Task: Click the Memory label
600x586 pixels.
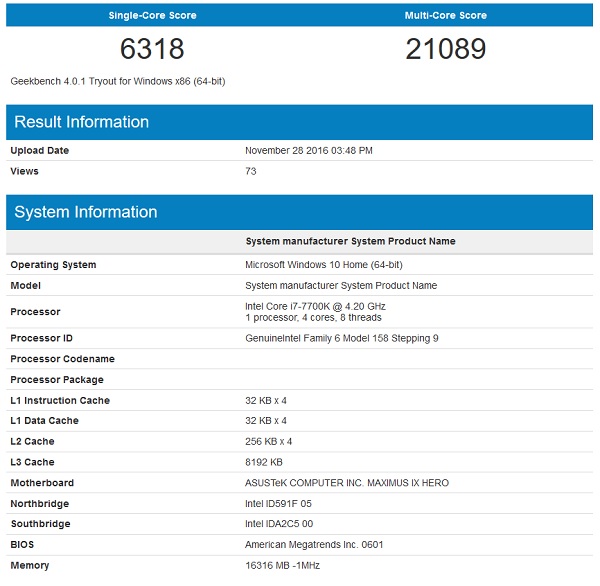Action: pyautogui.click(x=30, y=565)
